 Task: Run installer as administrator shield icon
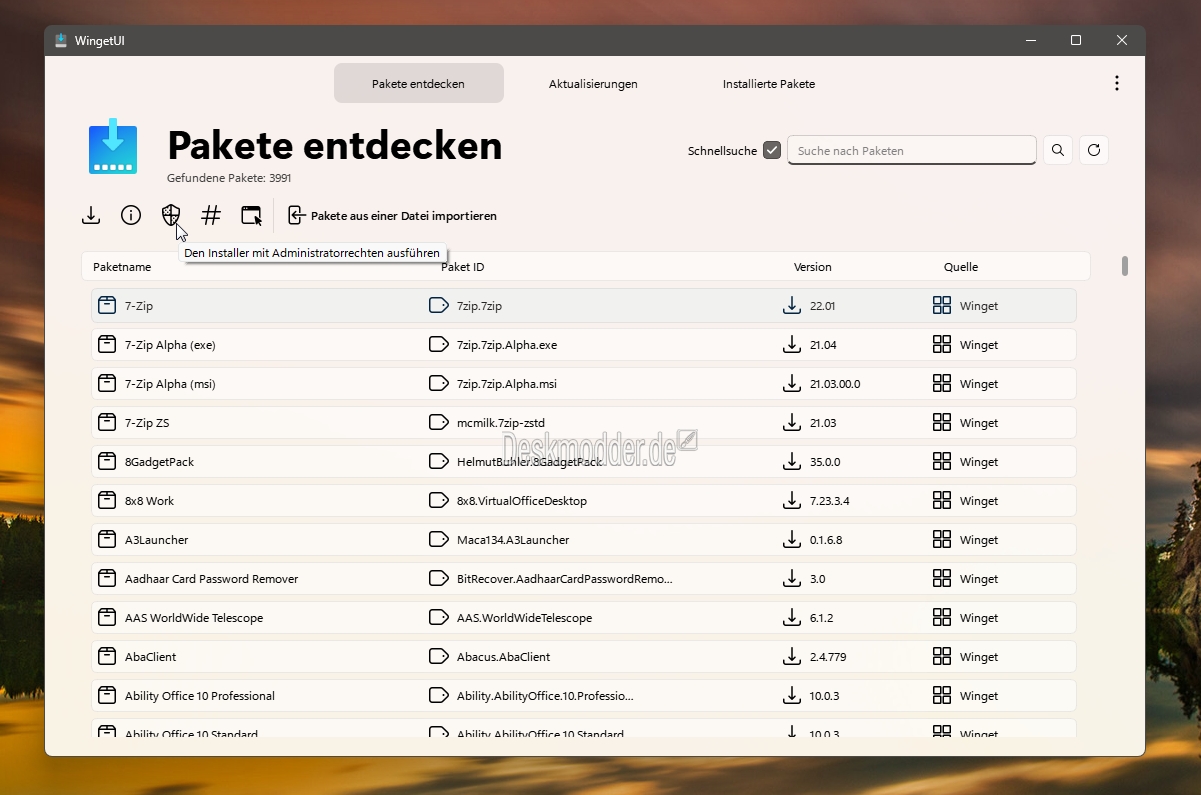[171, 215]
